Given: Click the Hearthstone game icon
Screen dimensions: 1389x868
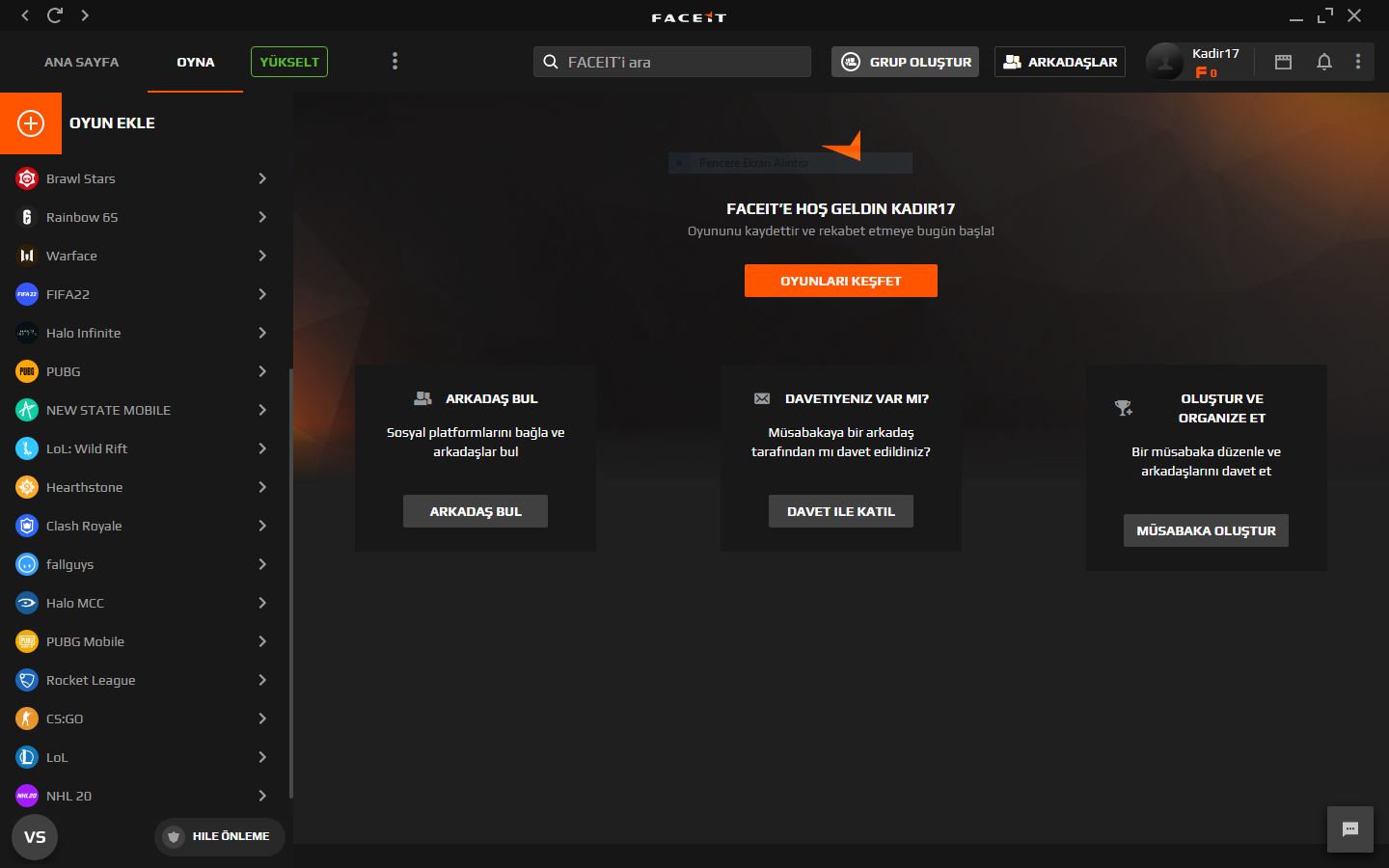Looking at the screenshot, I should pos(27,487).
